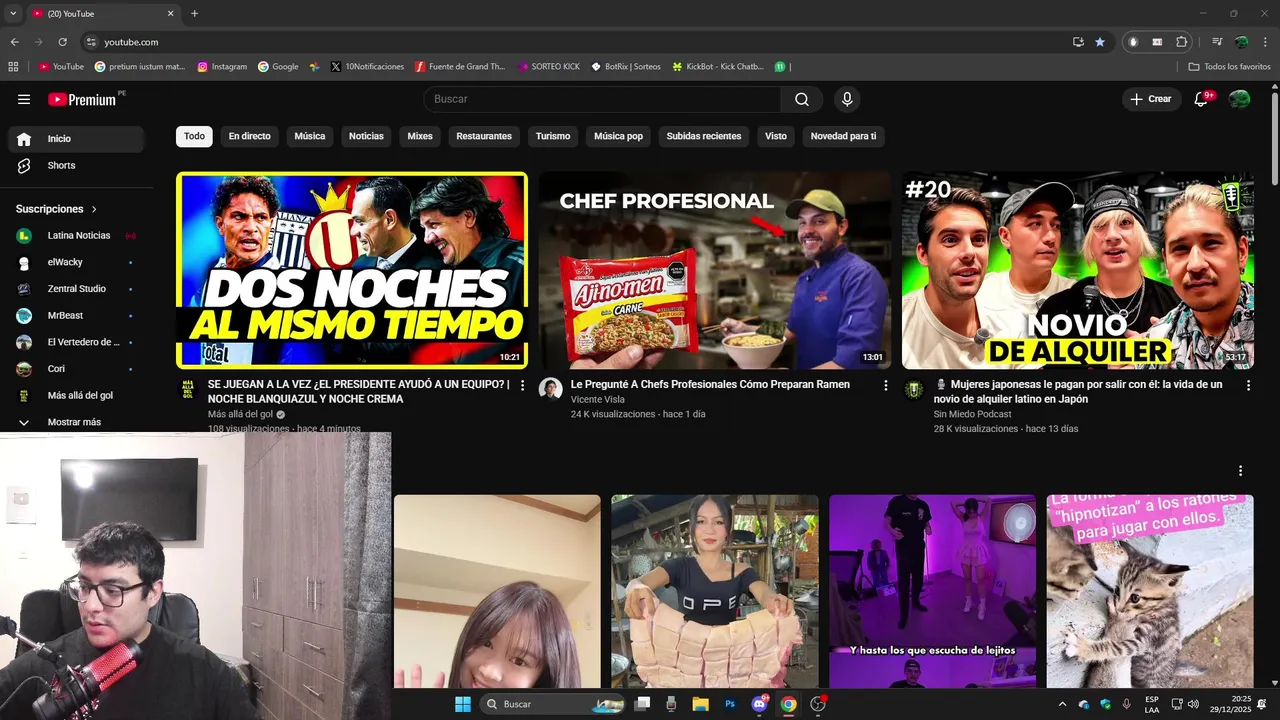Screen dimensions: 1280x720
Task: Open options for the Mujeres japonesas video
Action: (1248, 385)
